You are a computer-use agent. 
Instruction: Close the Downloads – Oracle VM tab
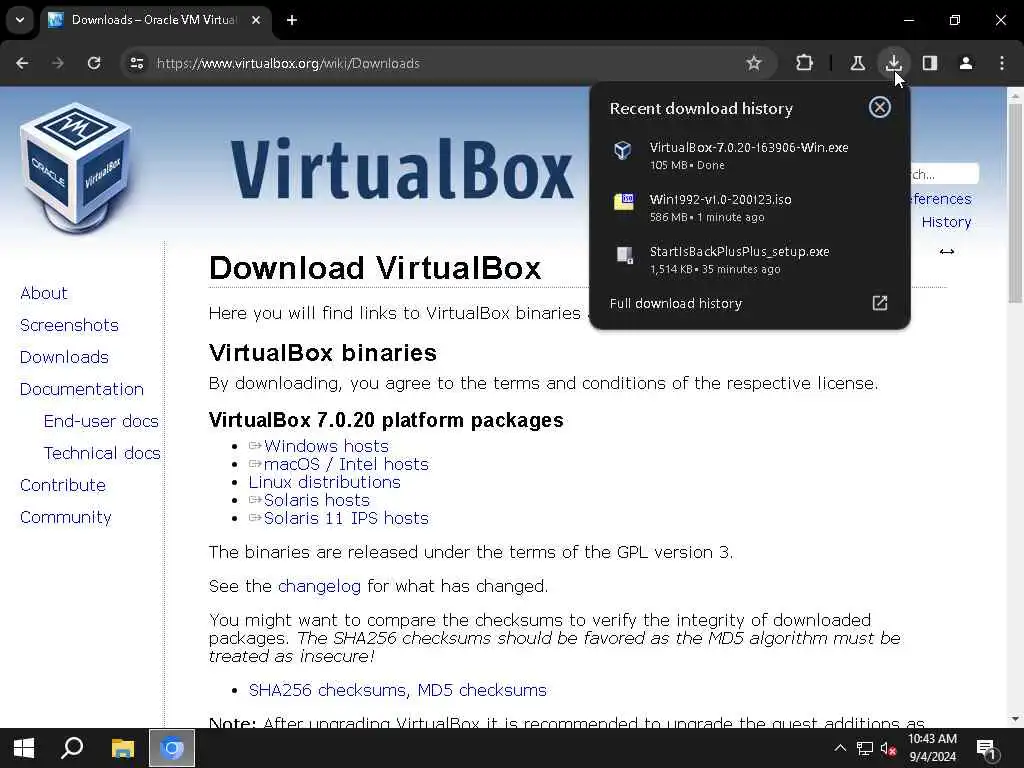click(x=257, y=20)
